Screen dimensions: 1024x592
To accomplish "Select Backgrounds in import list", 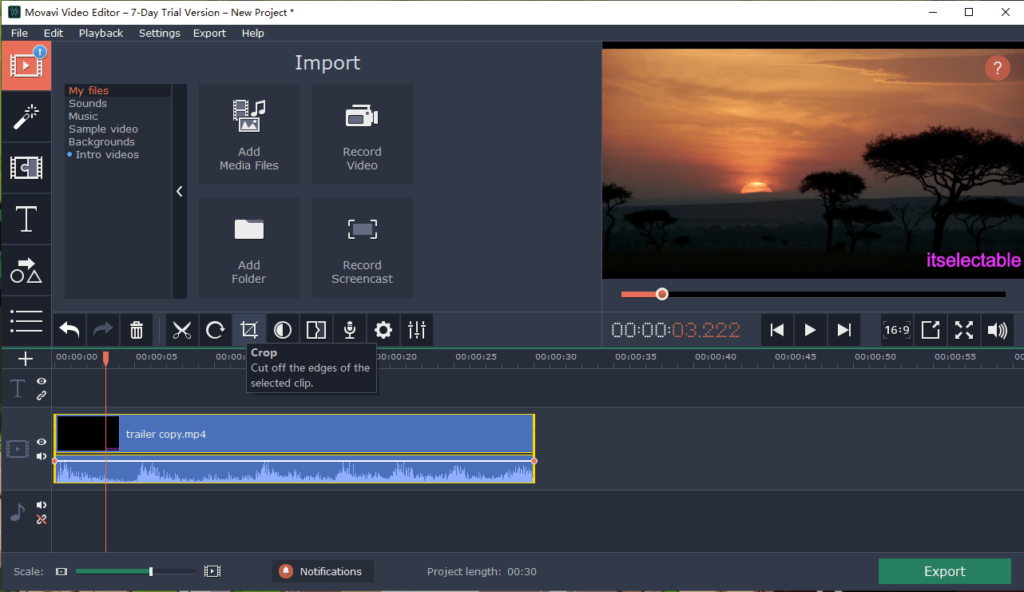I will [x=101, y=142].
